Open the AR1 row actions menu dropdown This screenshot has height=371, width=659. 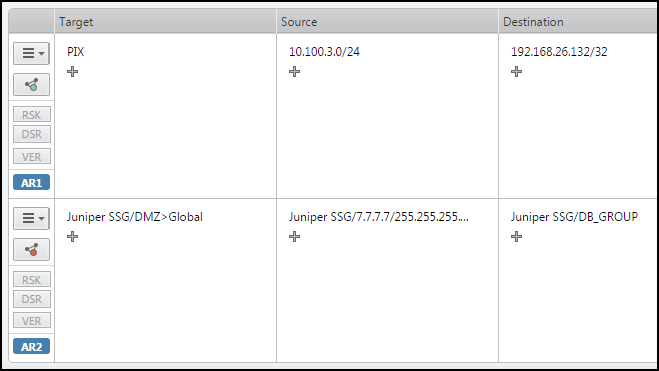[x=32, y=53]
